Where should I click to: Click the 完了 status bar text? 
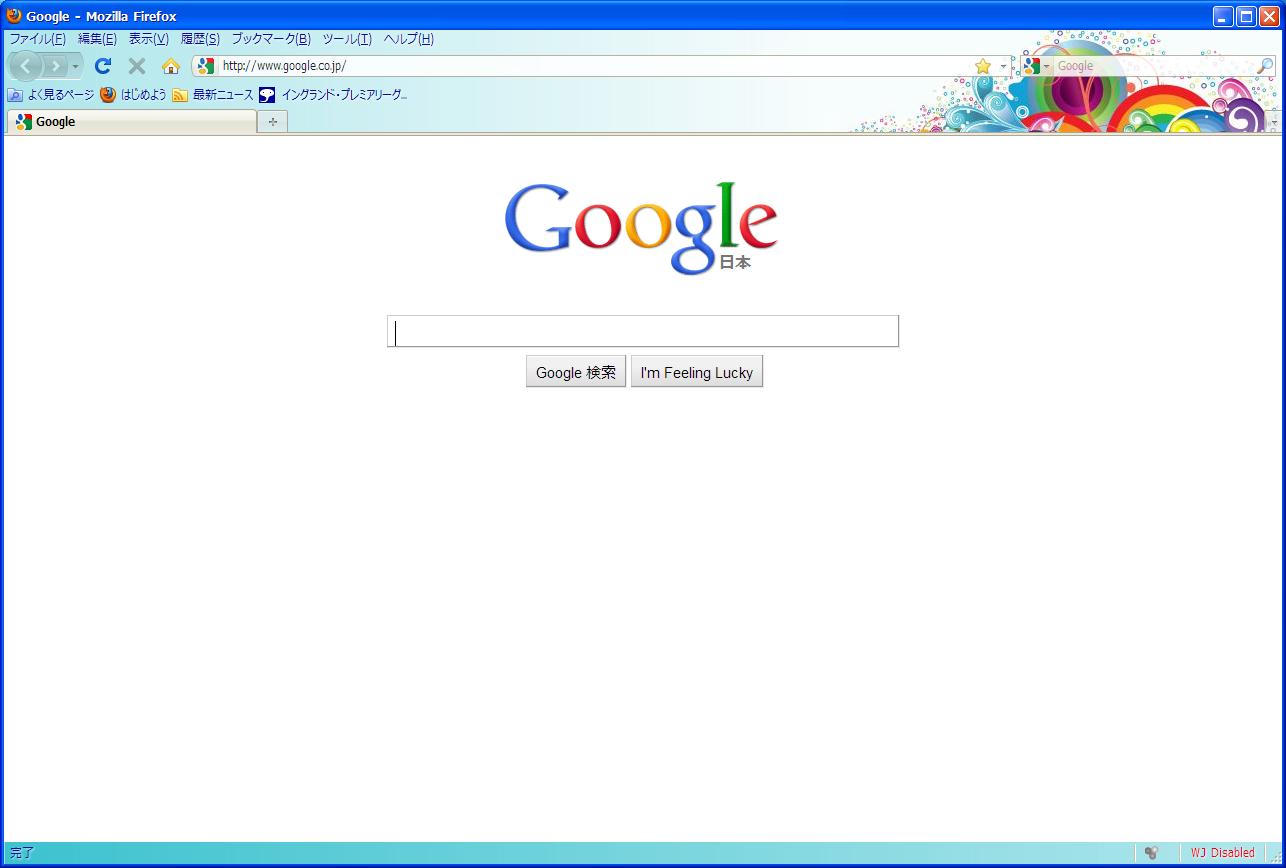pos(22,853)
